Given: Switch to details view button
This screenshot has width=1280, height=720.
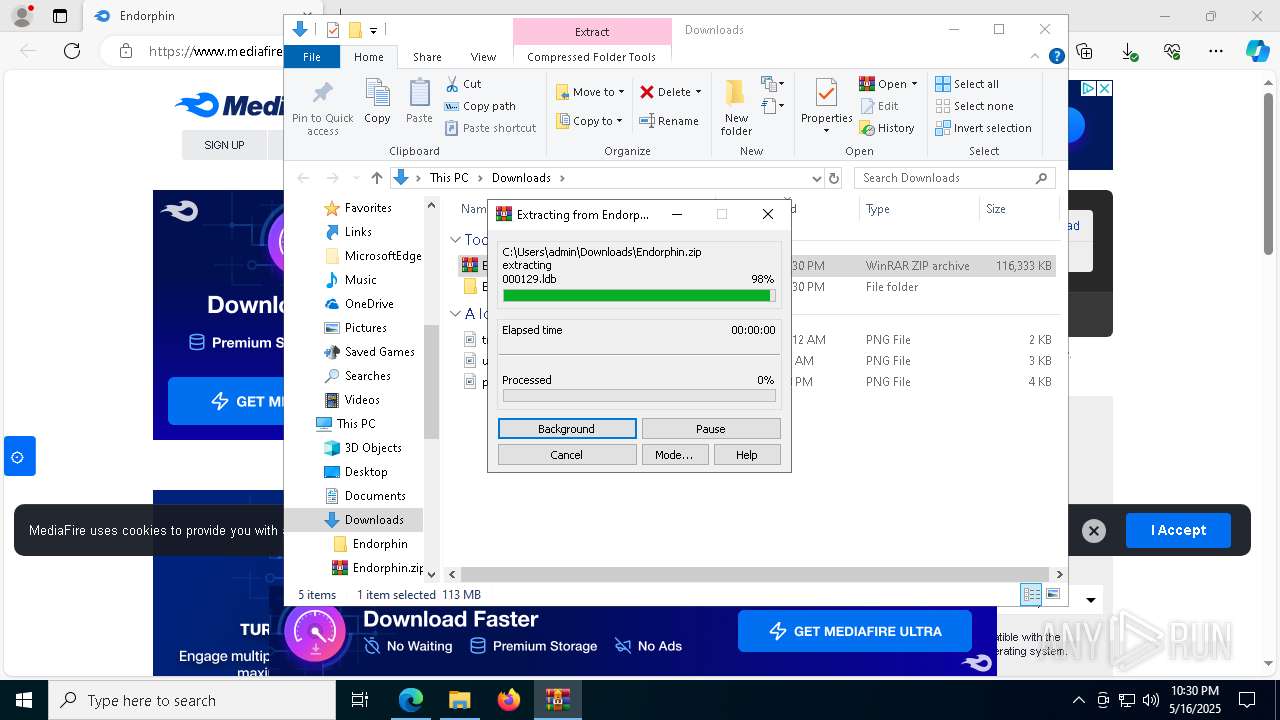Looking at the screenshot, I should [x=1031, y=594].
